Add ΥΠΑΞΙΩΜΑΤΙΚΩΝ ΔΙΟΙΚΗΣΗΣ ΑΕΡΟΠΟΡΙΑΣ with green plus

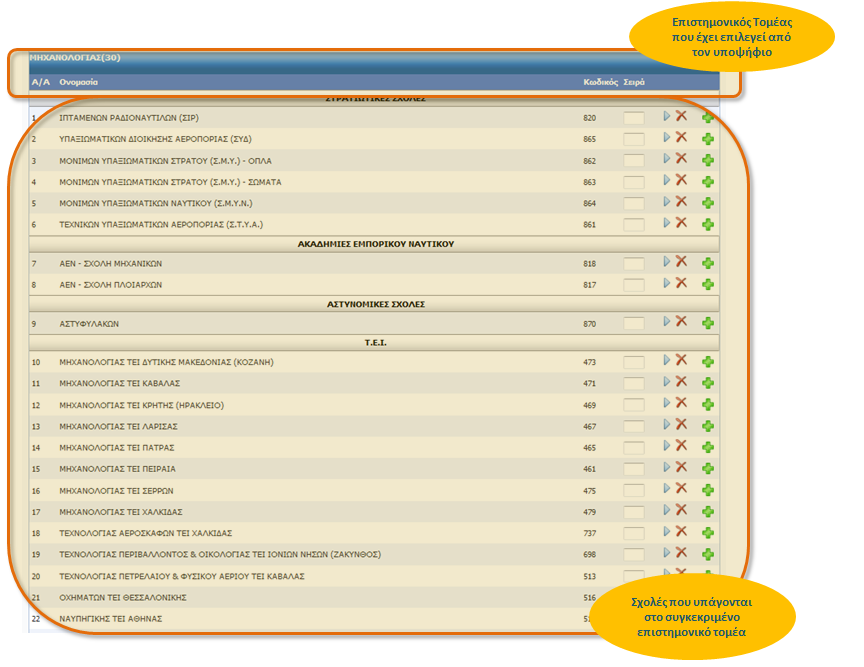tap(708, 139)
